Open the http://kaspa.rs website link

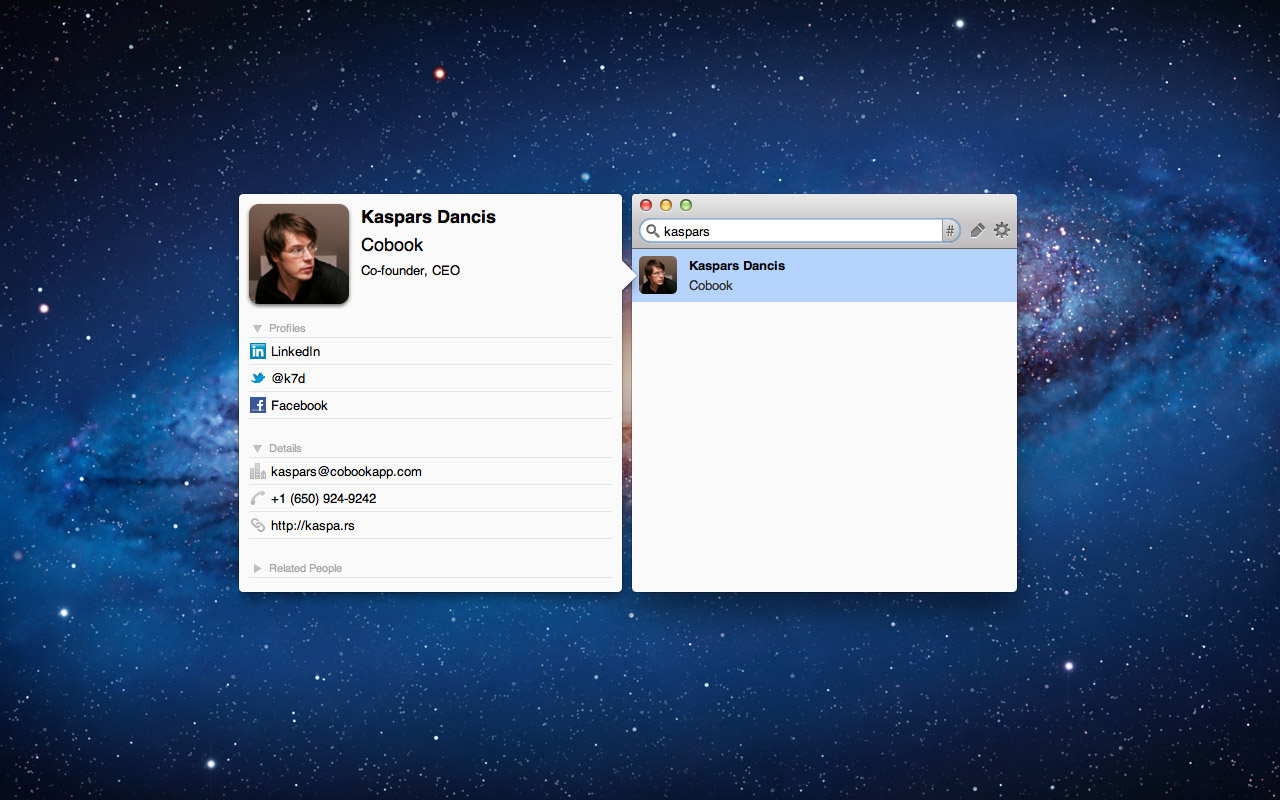point(312,526)
